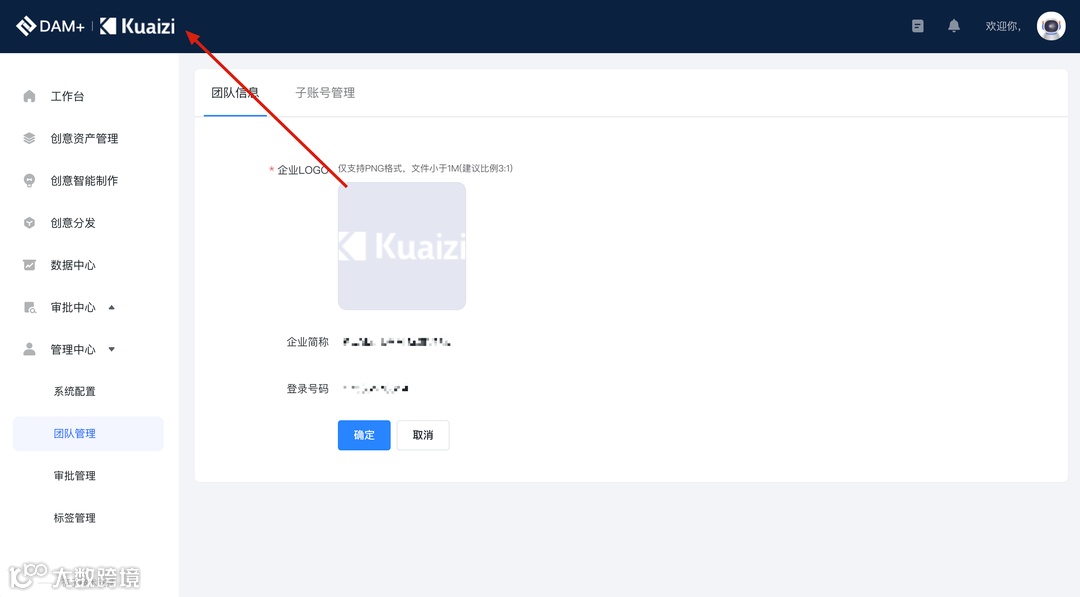Image resolution: width=1080 pixels, height=597 pixels.
Task: Collapse the 管理中心 section arrow
Action: 111,349
